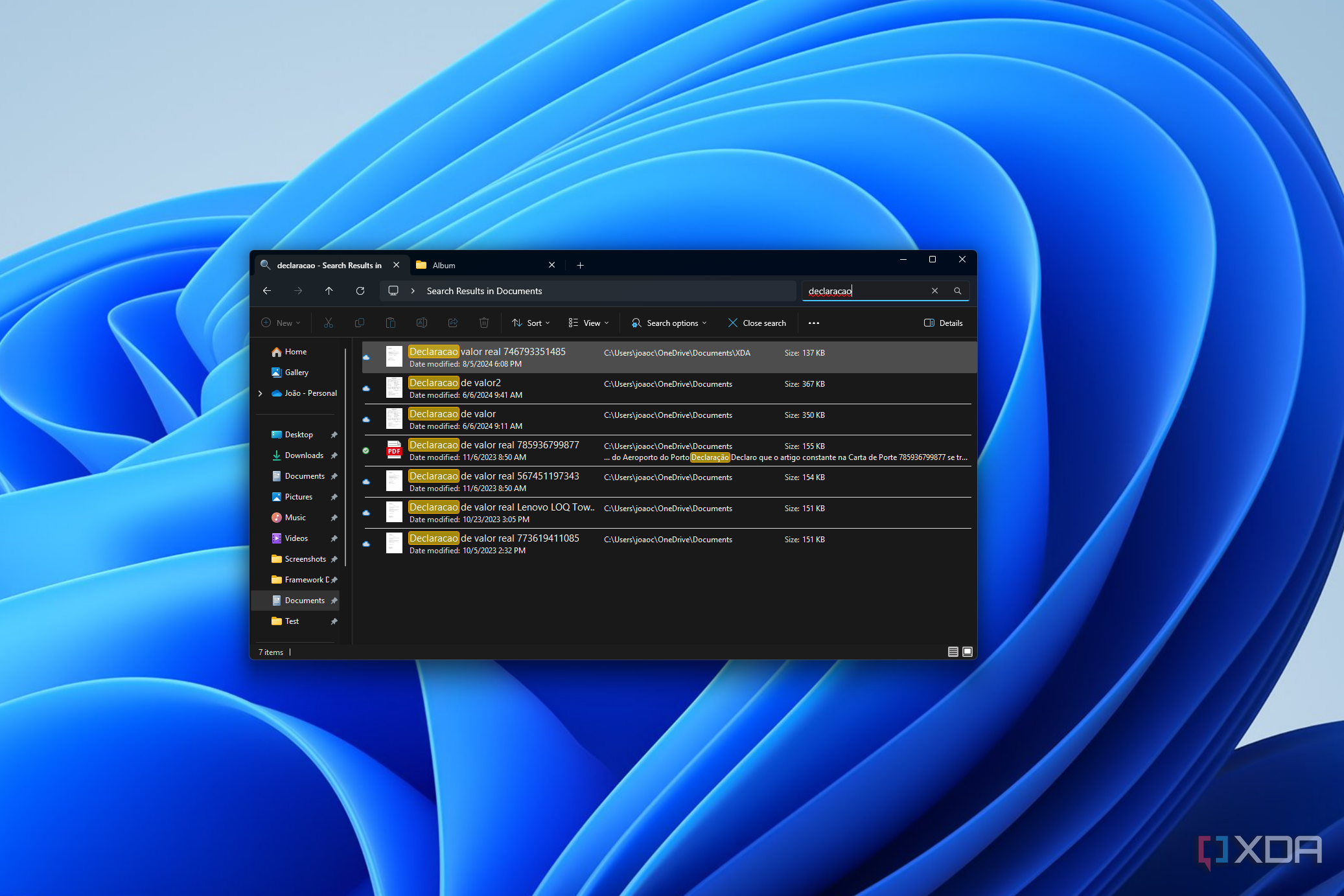Go up one folder level
This screenshot has height=896, width=1344.
(329, 291)
